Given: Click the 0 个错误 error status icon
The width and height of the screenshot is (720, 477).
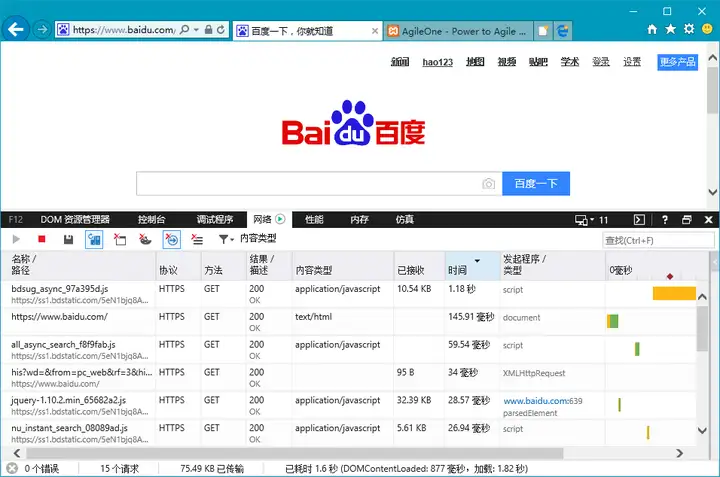Looking at the screenshot, I should pyautogui.click(x=12, y=468).
